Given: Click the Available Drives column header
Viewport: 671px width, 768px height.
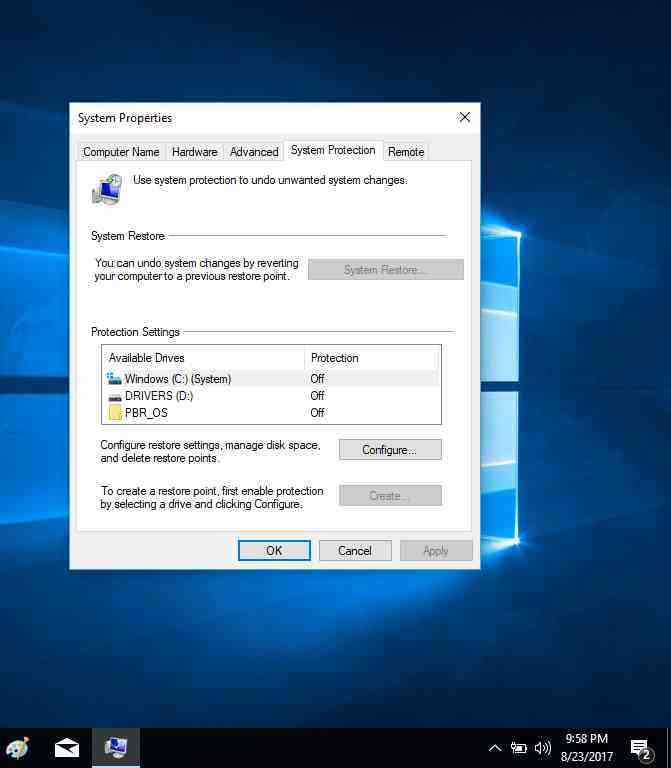Looking at the screenshot, I should 204,358.
